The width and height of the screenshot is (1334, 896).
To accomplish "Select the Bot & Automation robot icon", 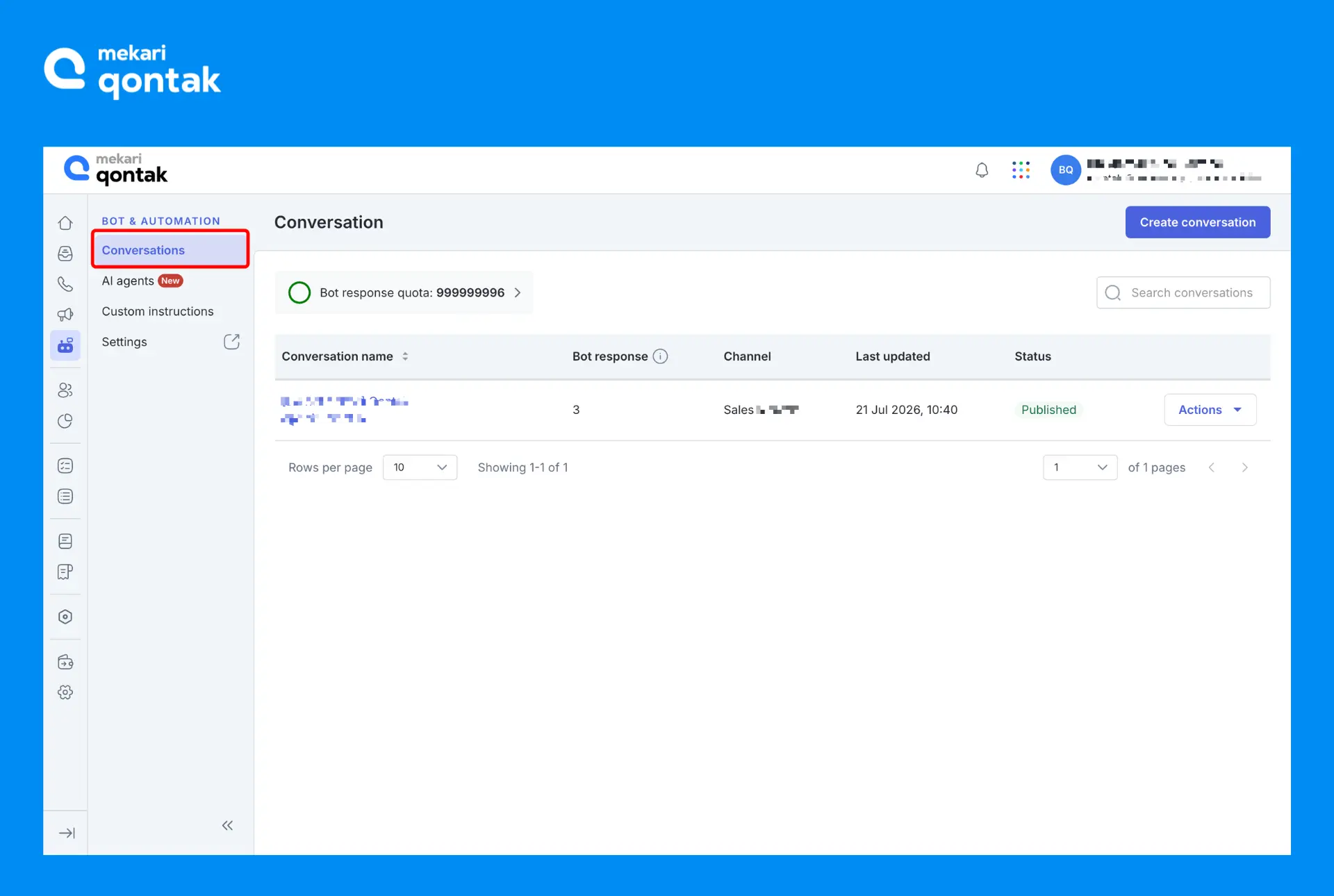I will coord(65,345).
